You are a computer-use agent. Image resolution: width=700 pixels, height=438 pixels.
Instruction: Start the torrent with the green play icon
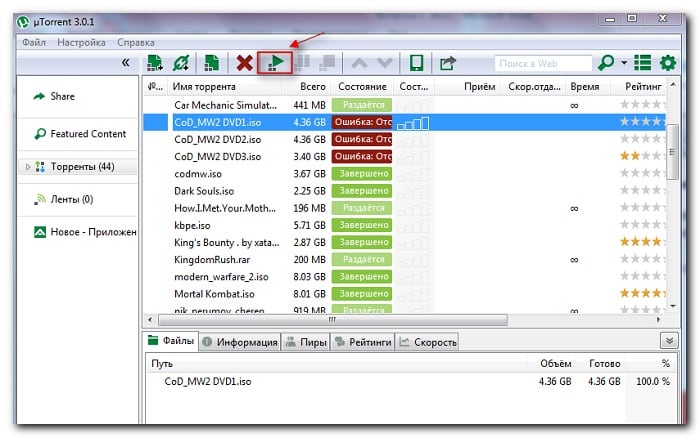pos(275,63)
